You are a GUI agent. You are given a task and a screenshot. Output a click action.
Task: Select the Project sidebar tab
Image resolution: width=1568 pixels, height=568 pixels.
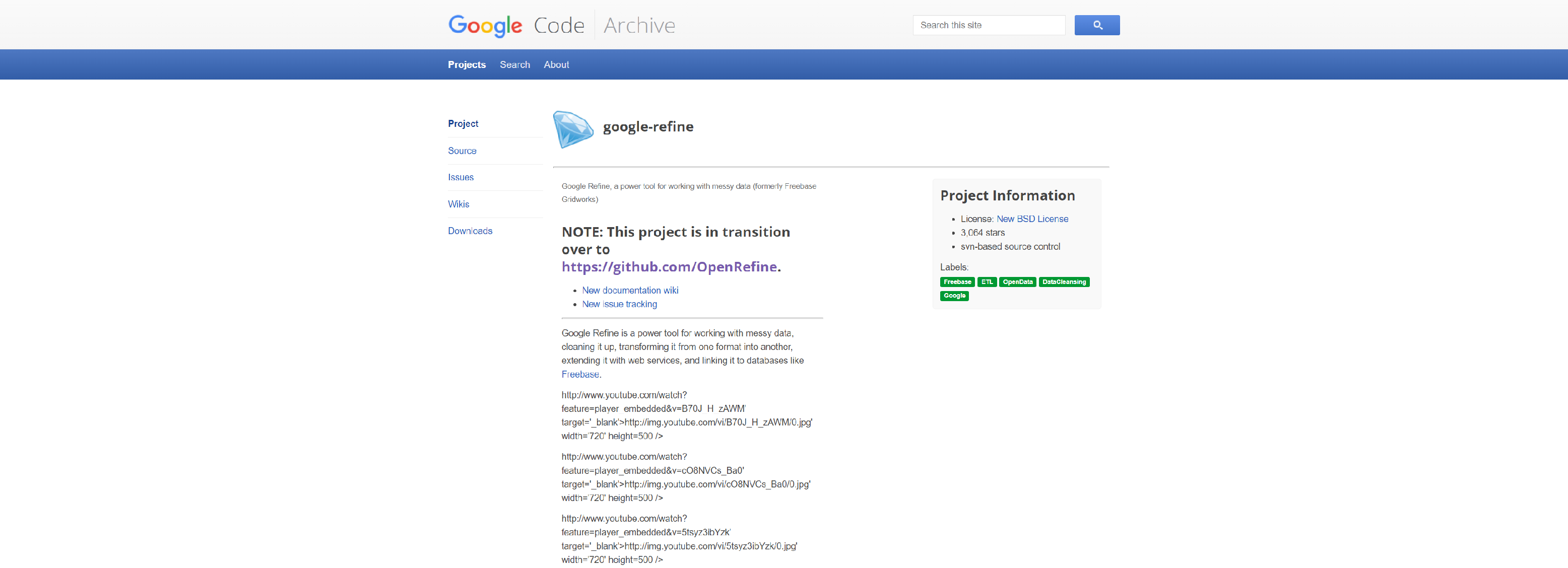coord(463,123)
